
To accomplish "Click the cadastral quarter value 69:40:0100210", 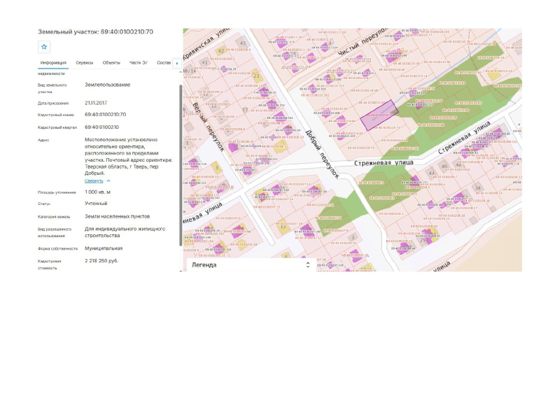I will tap(102, 127).
